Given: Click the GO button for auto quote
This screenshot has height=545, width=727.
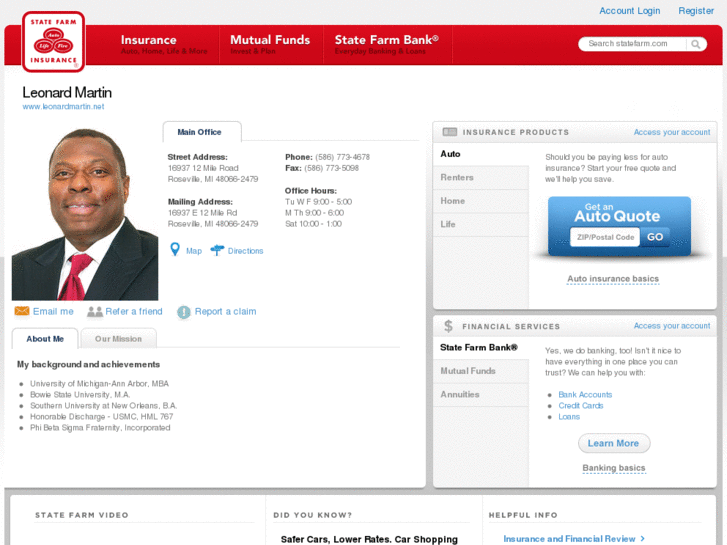Looking at the screenshot, I should pyautogui.click(x=655, y=237).
